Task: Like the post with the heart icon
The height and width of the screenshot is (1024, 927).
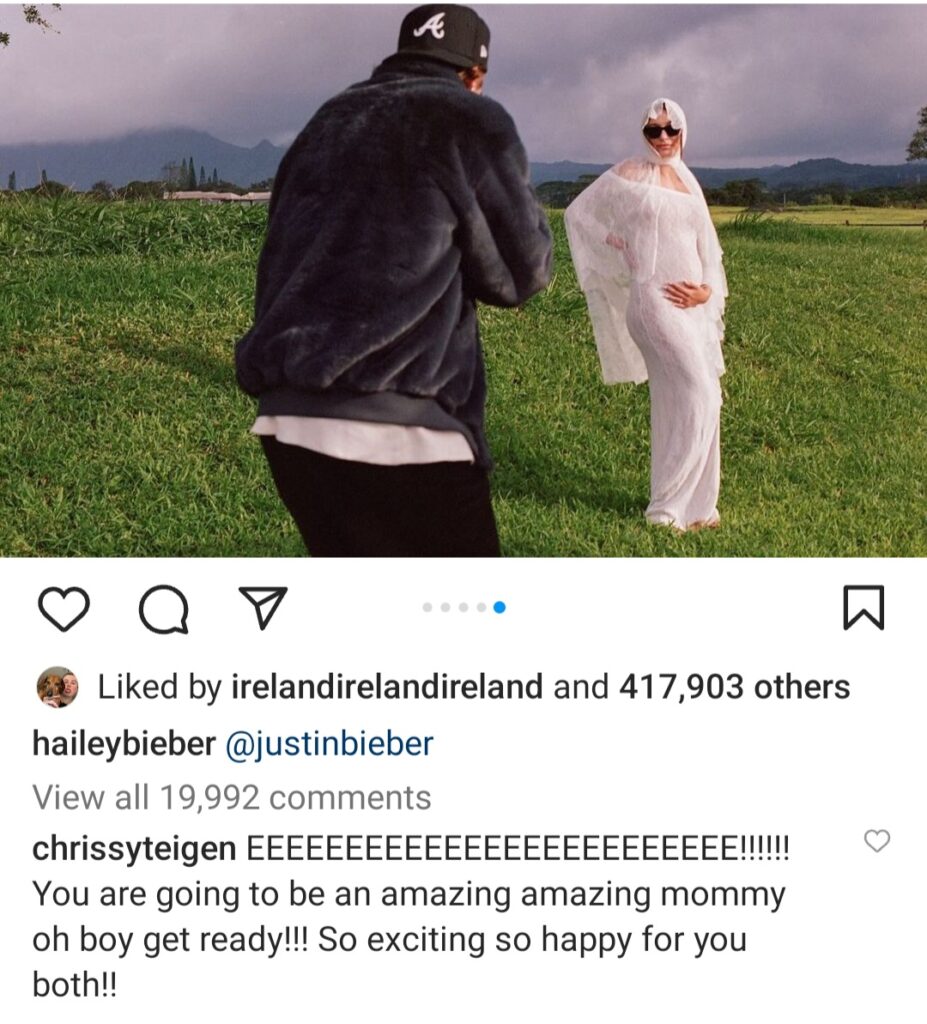Action: click(x=64, y=608)
